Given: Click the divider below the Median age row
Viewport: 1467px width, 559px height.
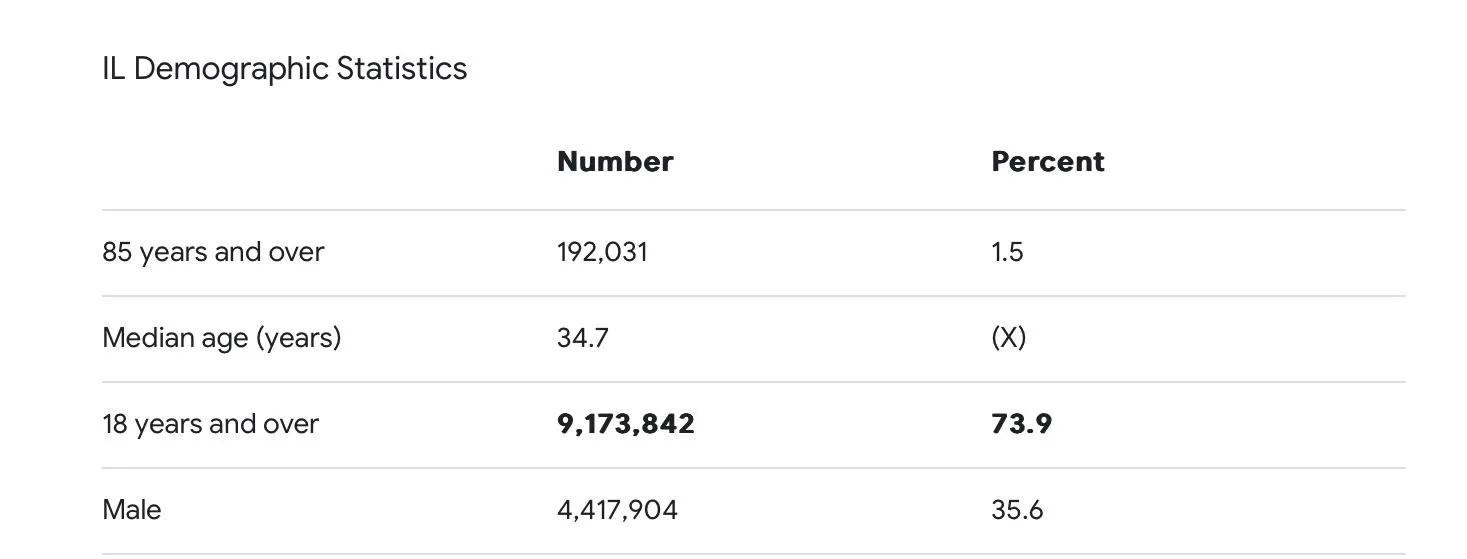Looking at the screenshot, I should pos(753,382).
